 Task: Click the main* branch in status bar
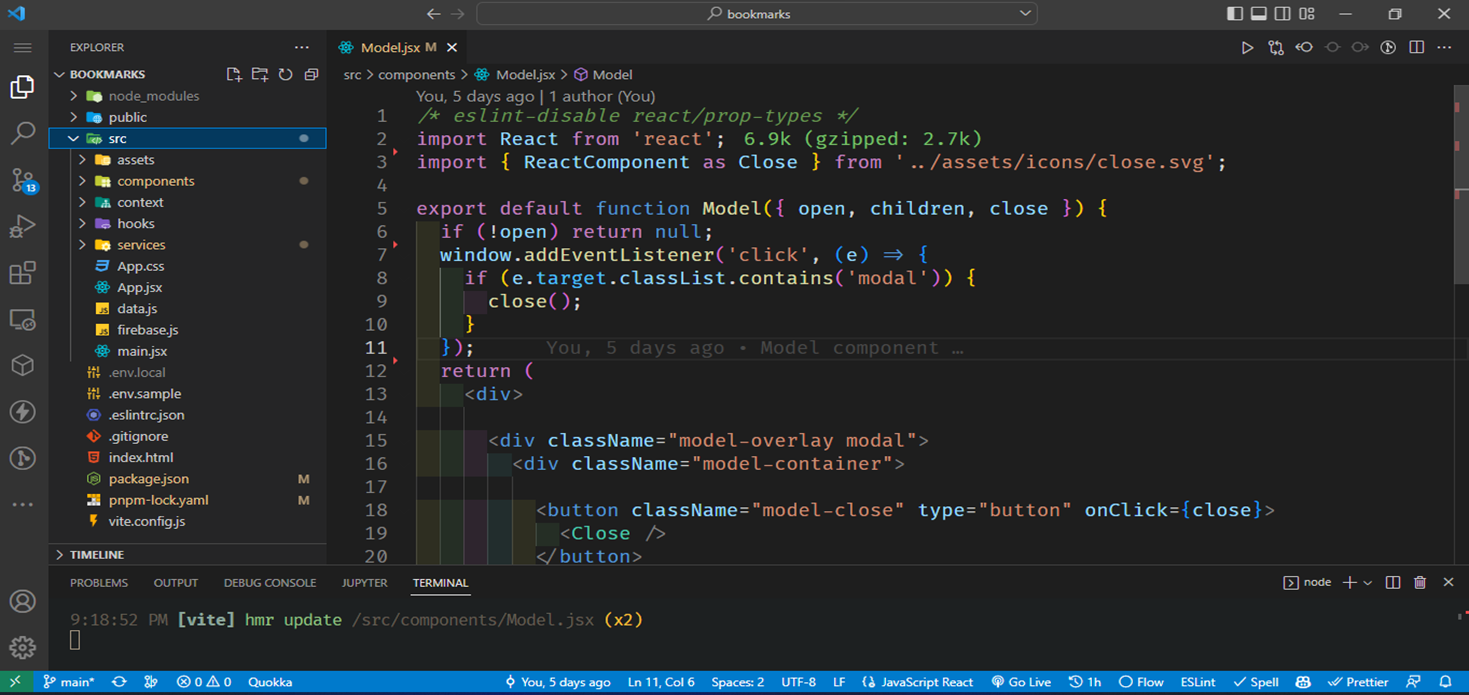pyautogui.click(x=68, y=682)
